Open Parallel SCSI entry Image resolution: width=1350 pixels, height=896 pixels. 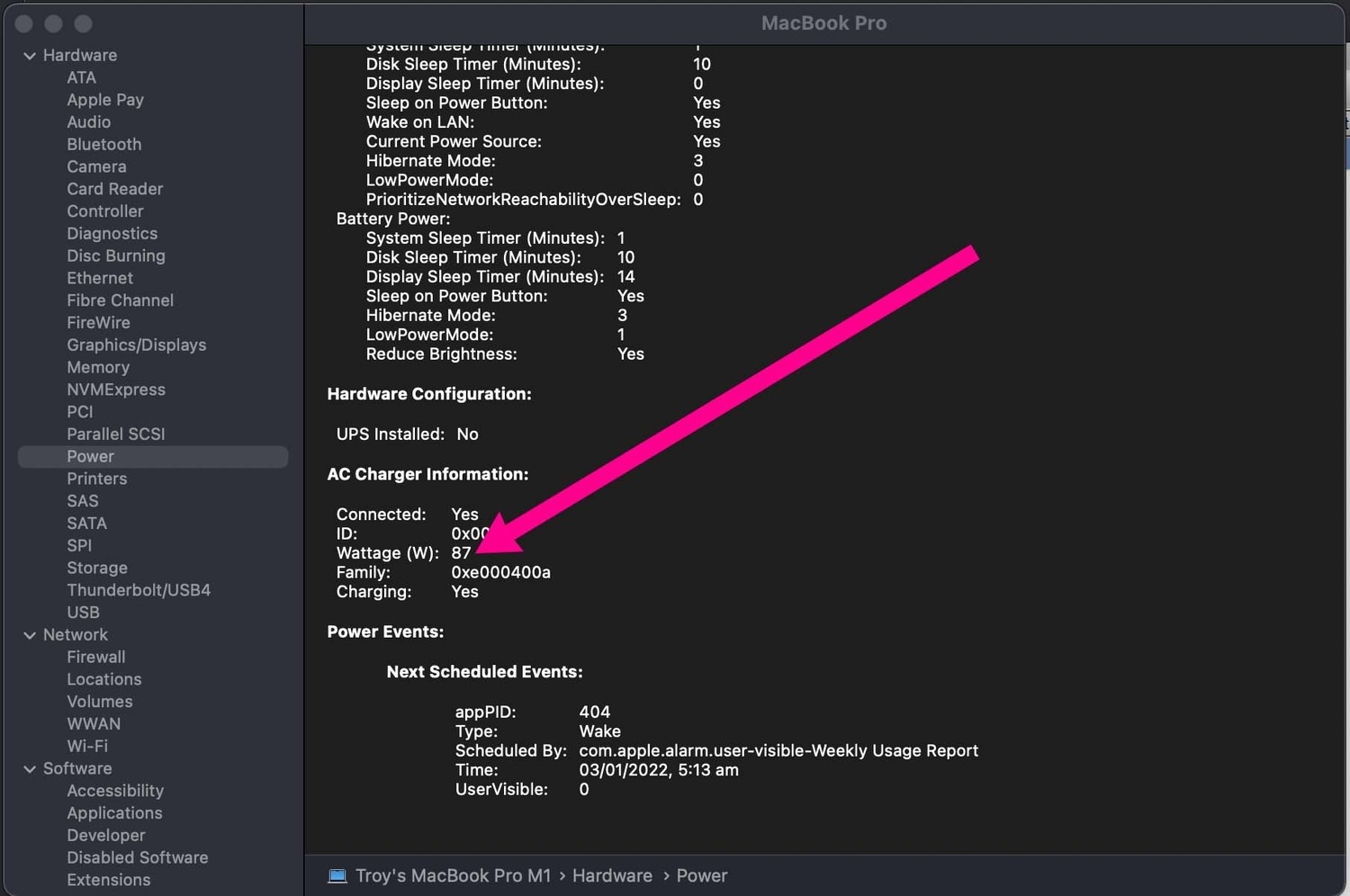coord(115,435)
